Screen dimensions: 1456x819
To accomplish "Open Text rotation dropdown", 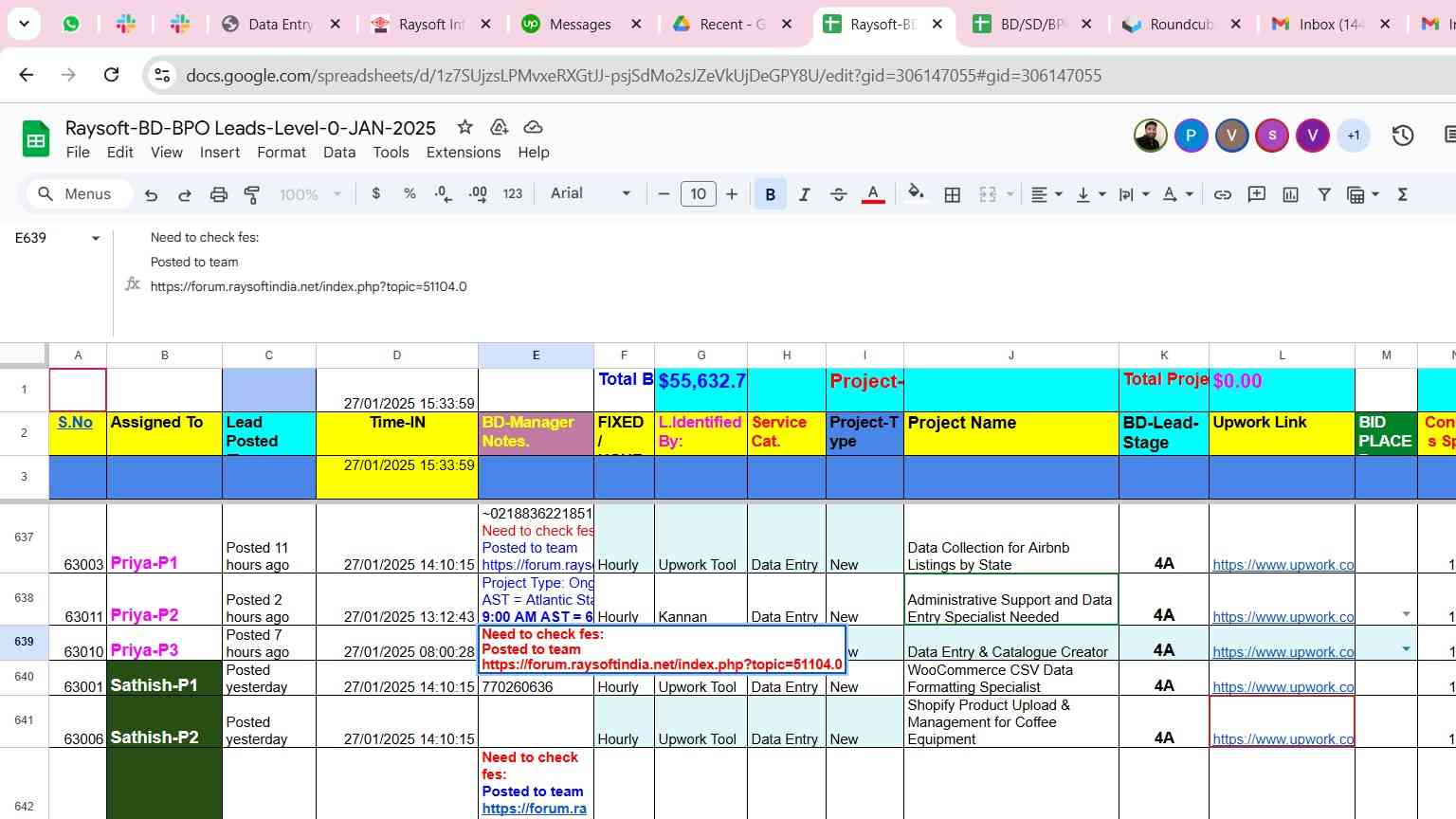I will (x=1177, y=194).
